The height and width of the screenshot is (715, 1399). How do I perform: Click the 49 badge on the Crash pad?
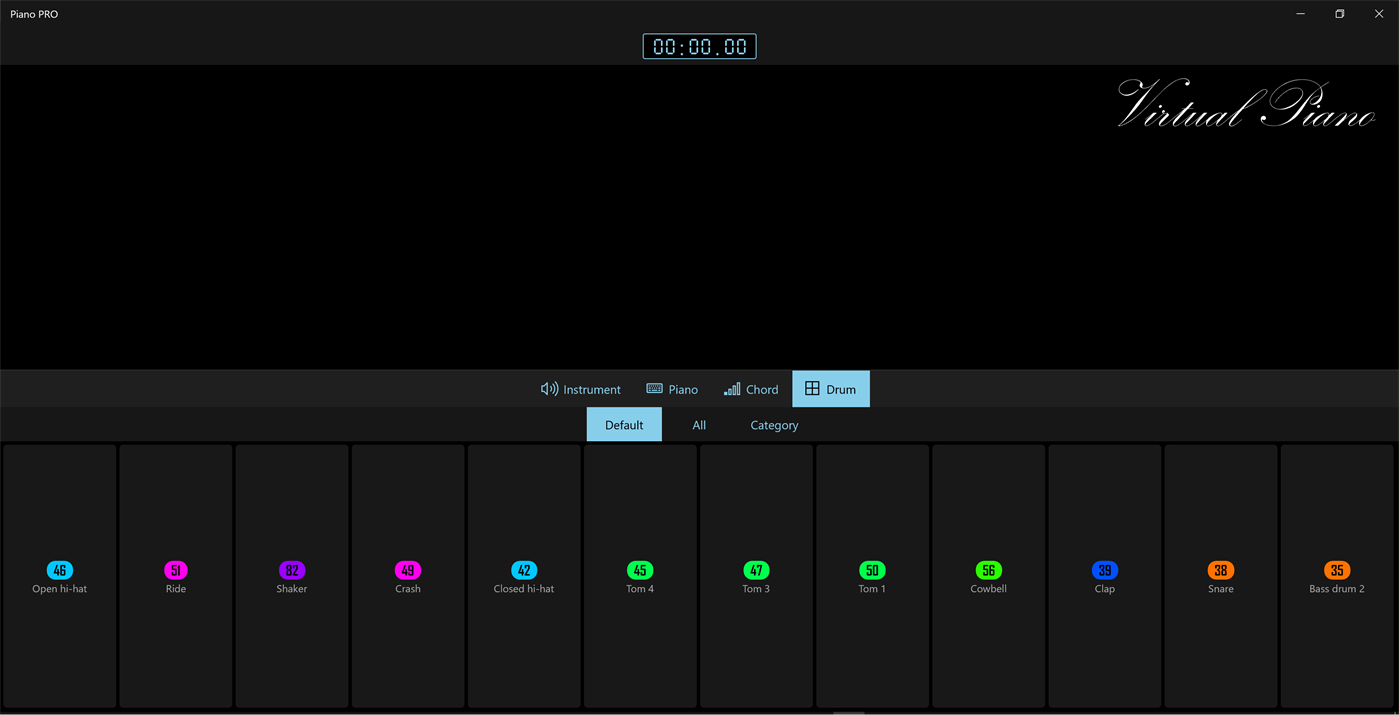pos(407,569)
